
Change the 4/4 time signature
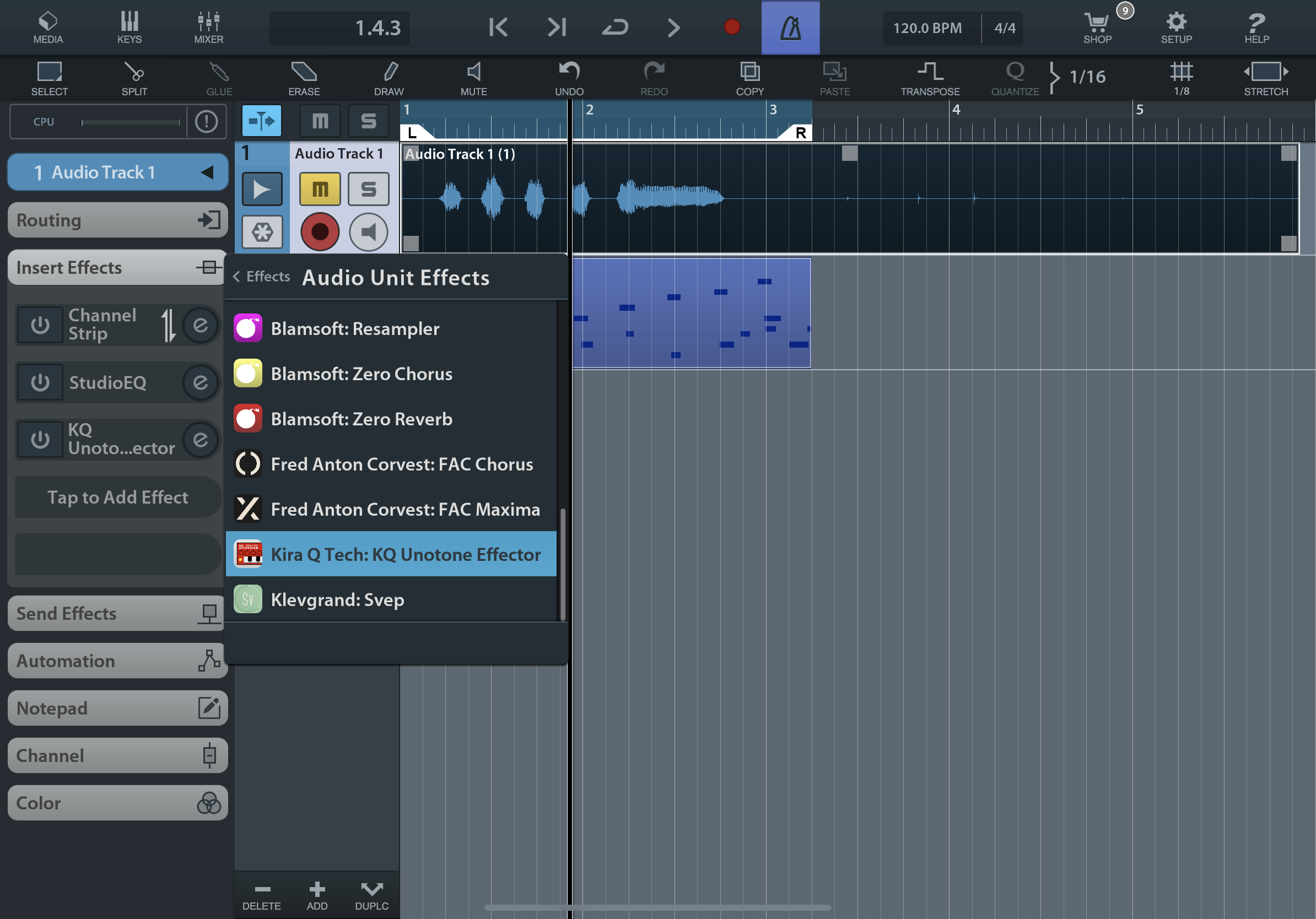point(1004,28)
